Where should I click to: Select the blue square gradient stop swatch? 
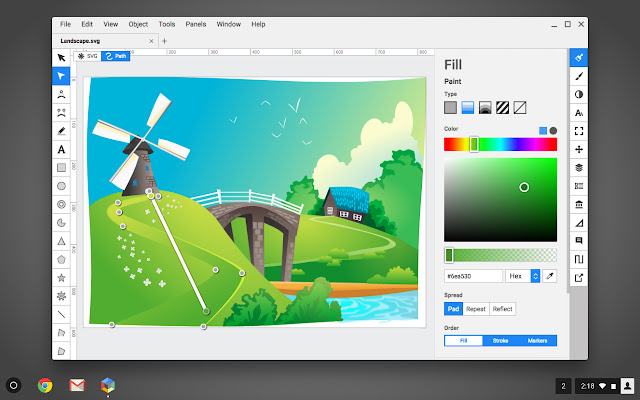pos(543,131)
